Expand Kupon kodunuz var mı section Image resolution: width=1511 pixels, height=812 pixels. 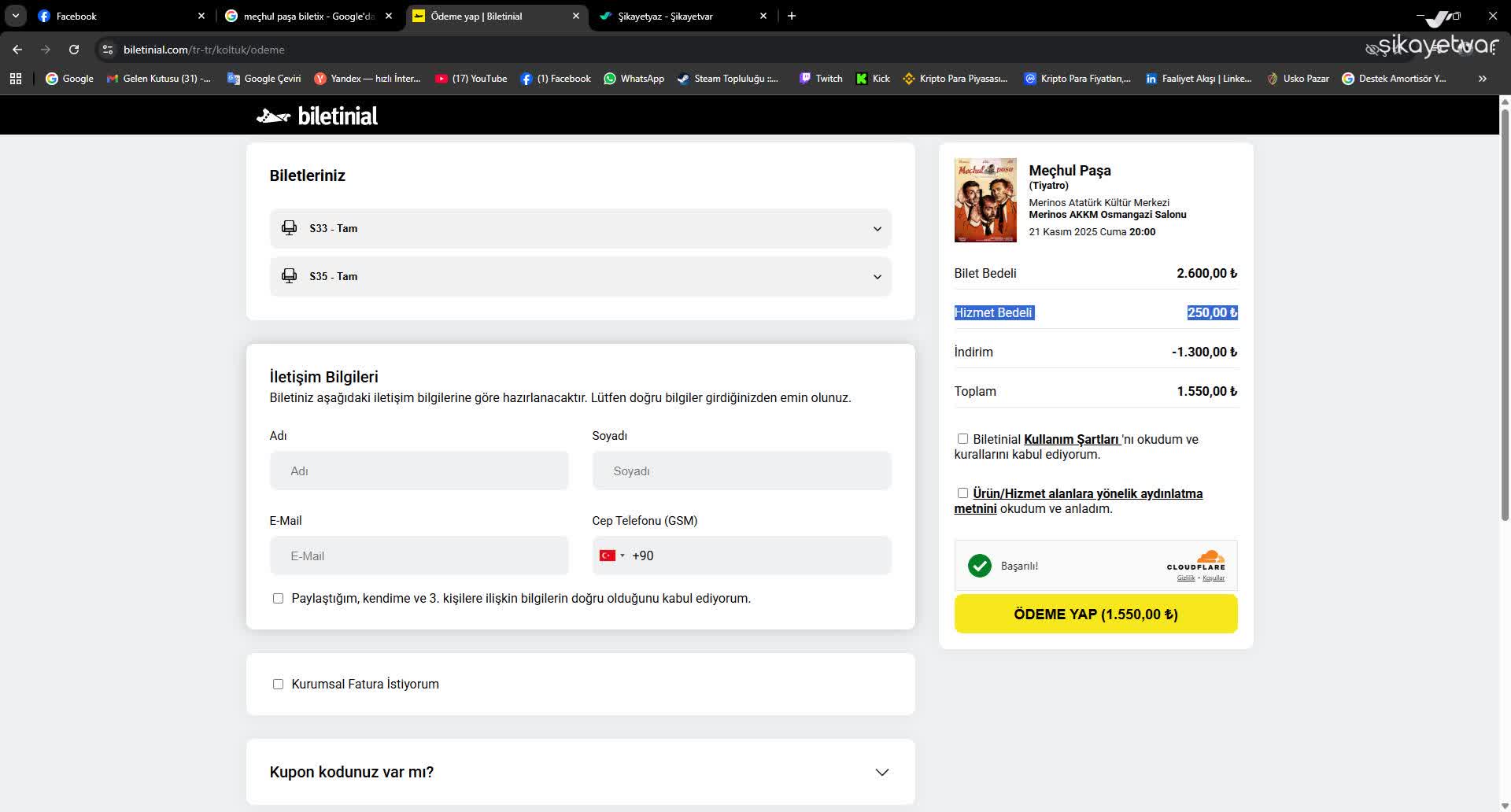coord(580,772)
